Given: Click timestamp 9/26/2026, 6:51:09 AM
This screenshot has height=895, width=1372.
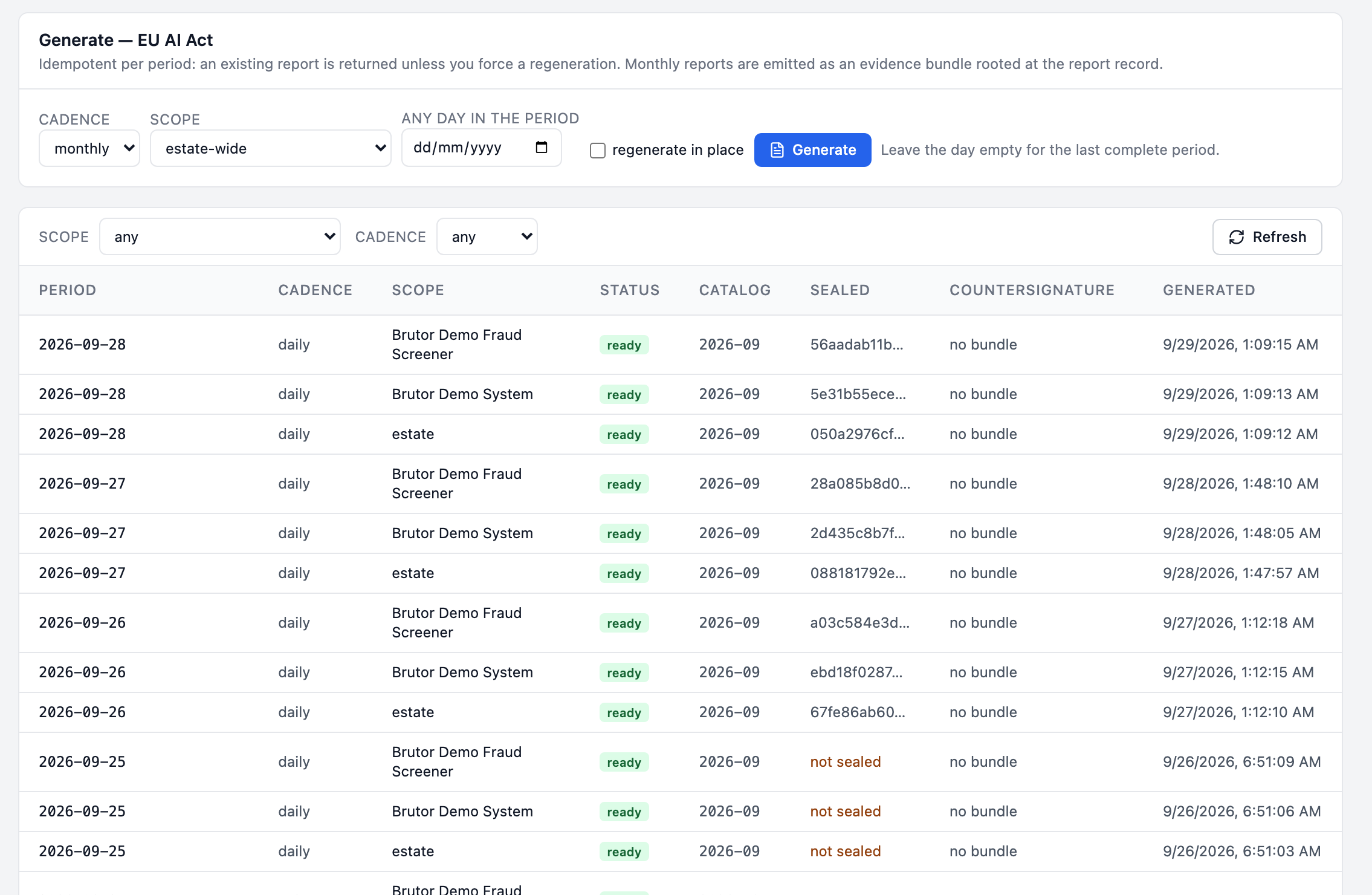Looking at the screenshot, I should (x=1241, y=762).
